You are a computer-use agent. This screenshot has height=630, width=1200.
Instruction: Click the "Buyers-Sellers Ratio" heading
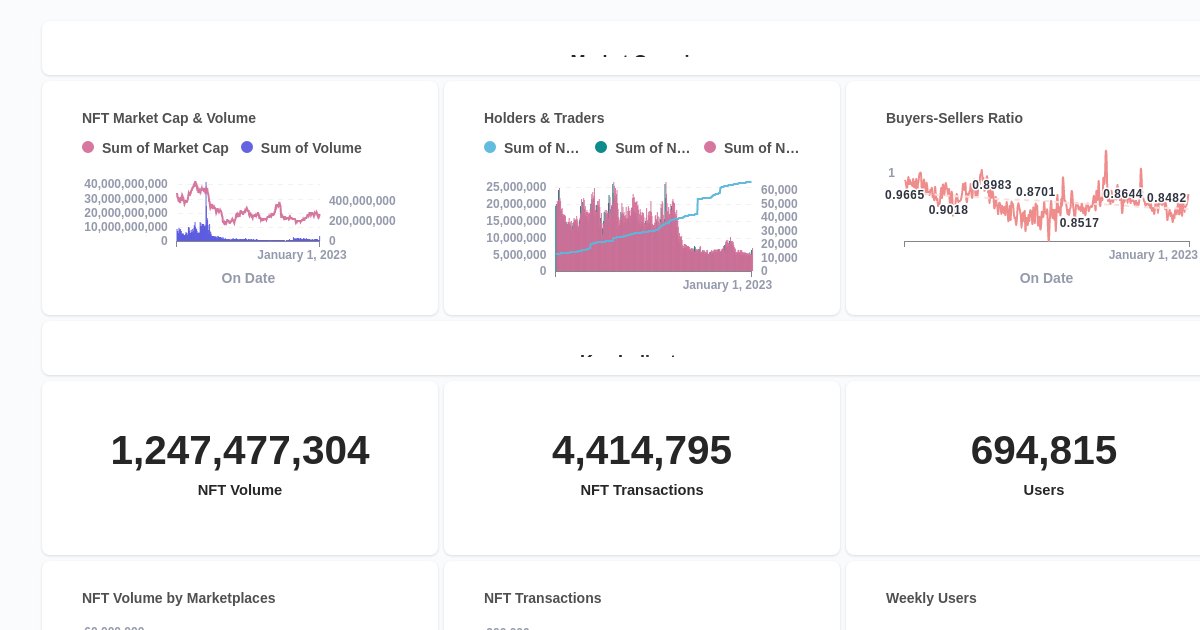click(954, 118)
